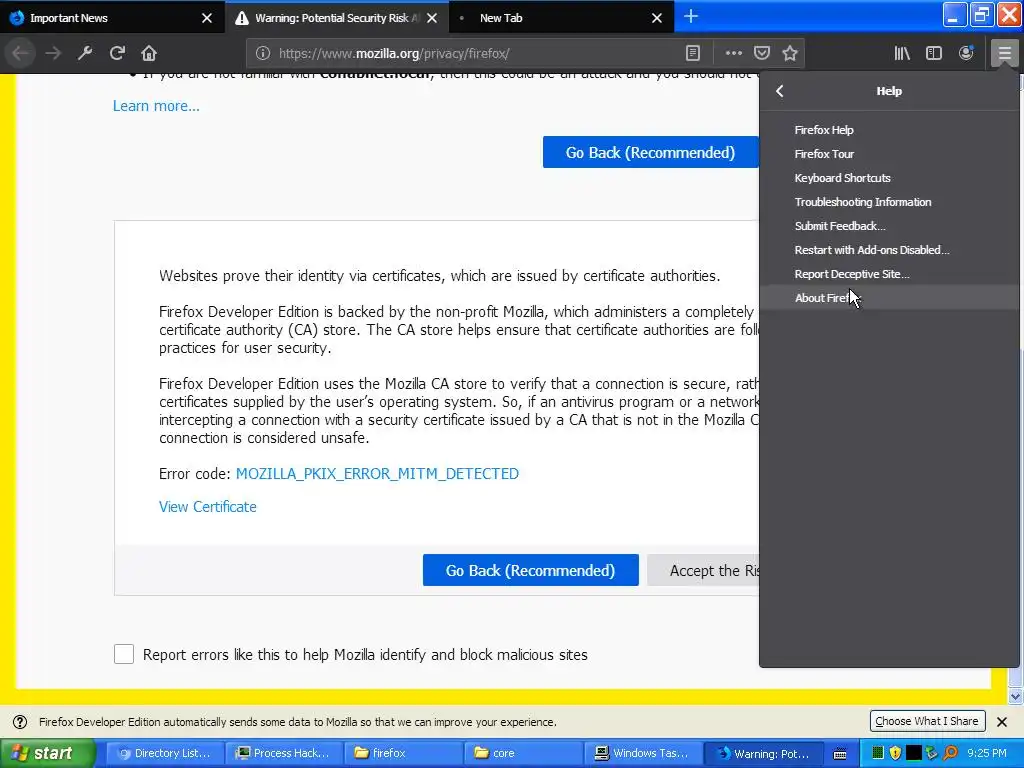The width and height of the screenshot is (1024, 768).
Task: Go back from the Help submenu
Action: coord(780,91)
